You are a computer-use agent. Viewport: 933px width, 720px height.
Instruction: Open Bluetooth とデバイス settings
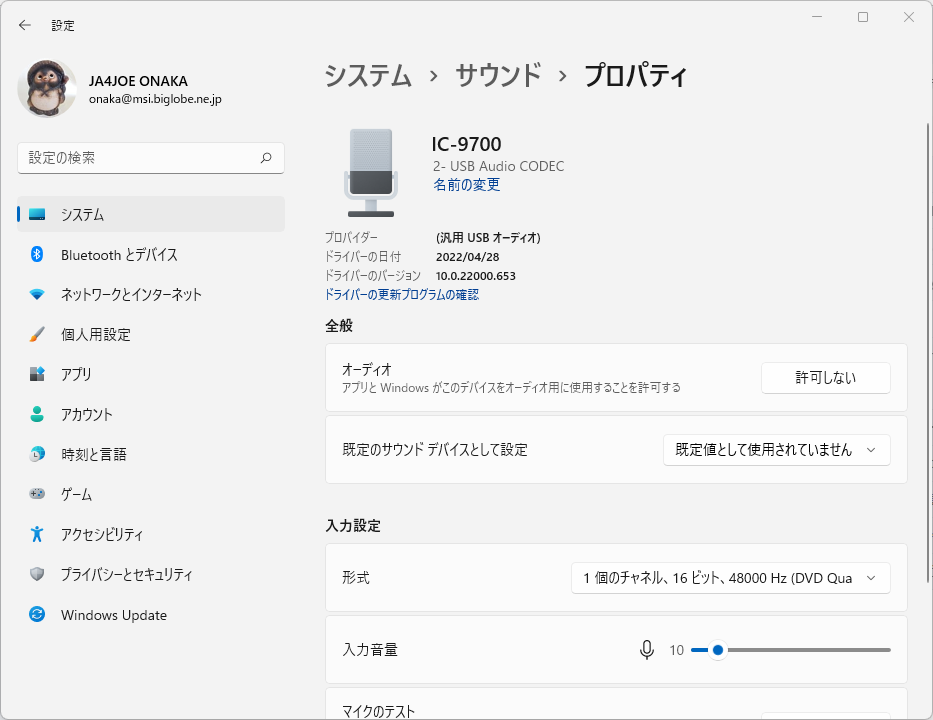[x=151, y=255]
